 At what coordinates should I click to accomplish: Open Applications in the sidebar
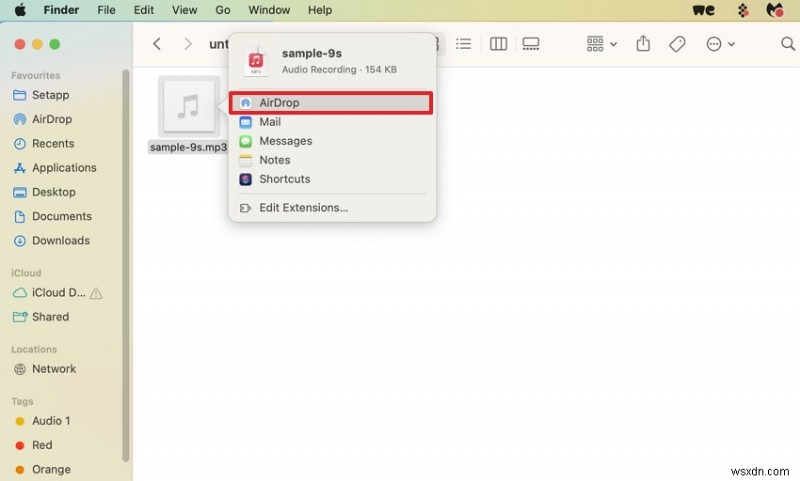[x=64, y=168]
